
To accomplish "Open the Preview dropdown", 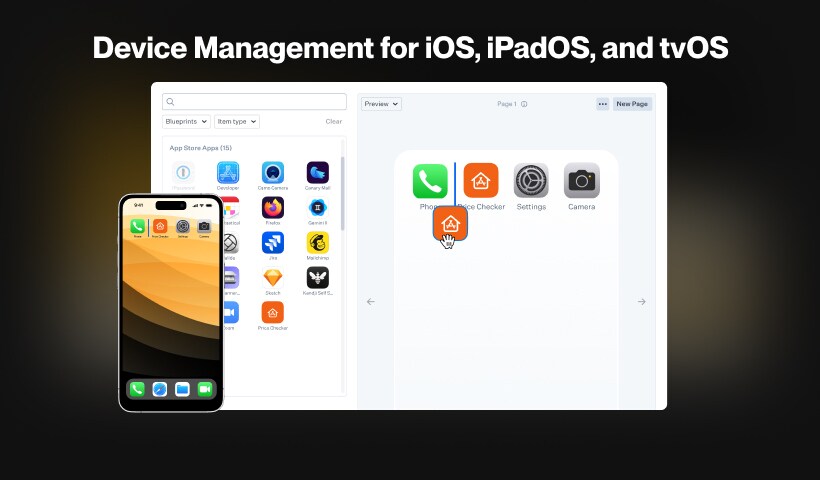I will coord(381,104).
